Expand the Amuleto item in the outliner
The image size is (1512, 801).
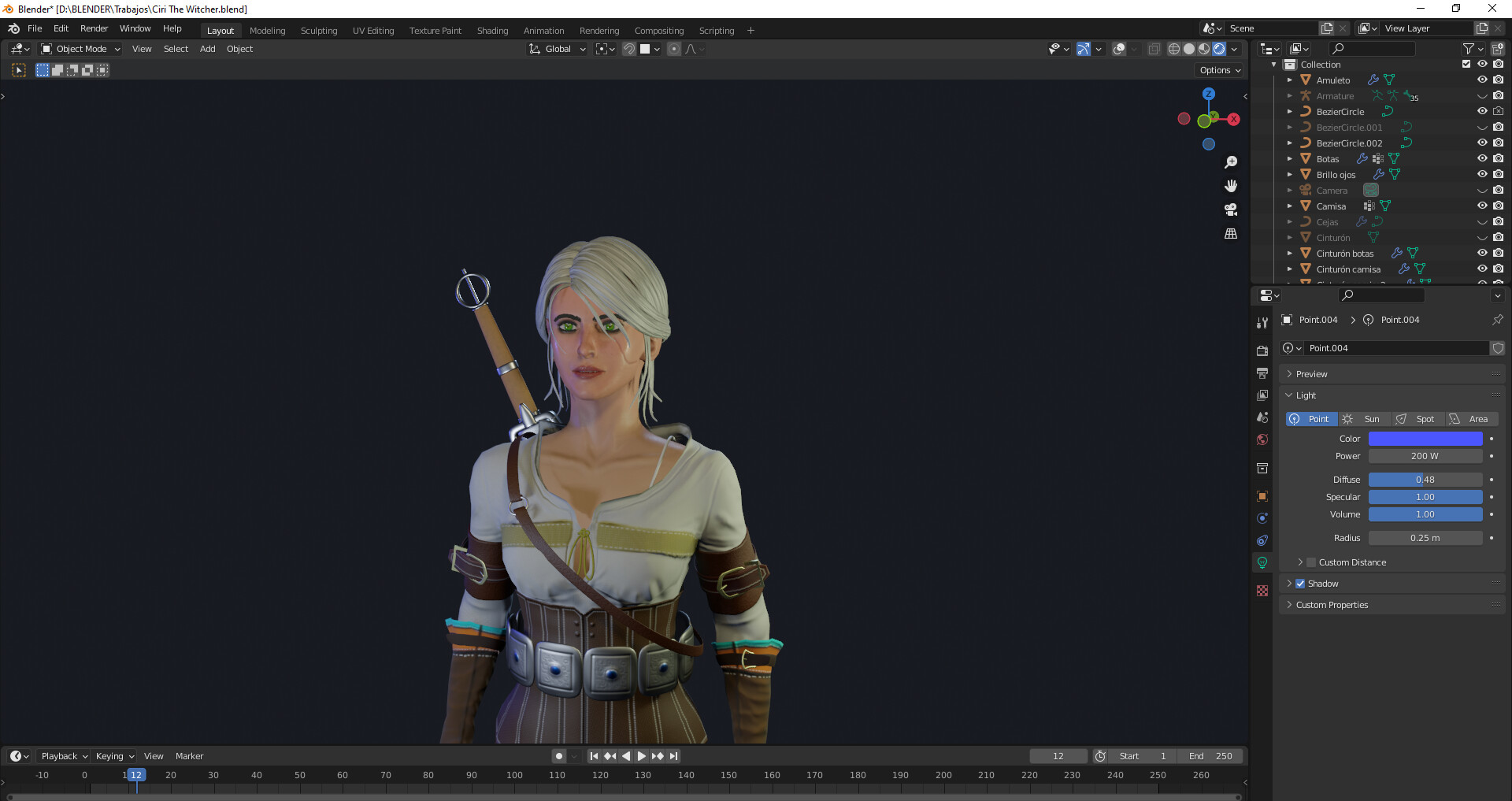pyautogui.click(x=1290, y=80)
